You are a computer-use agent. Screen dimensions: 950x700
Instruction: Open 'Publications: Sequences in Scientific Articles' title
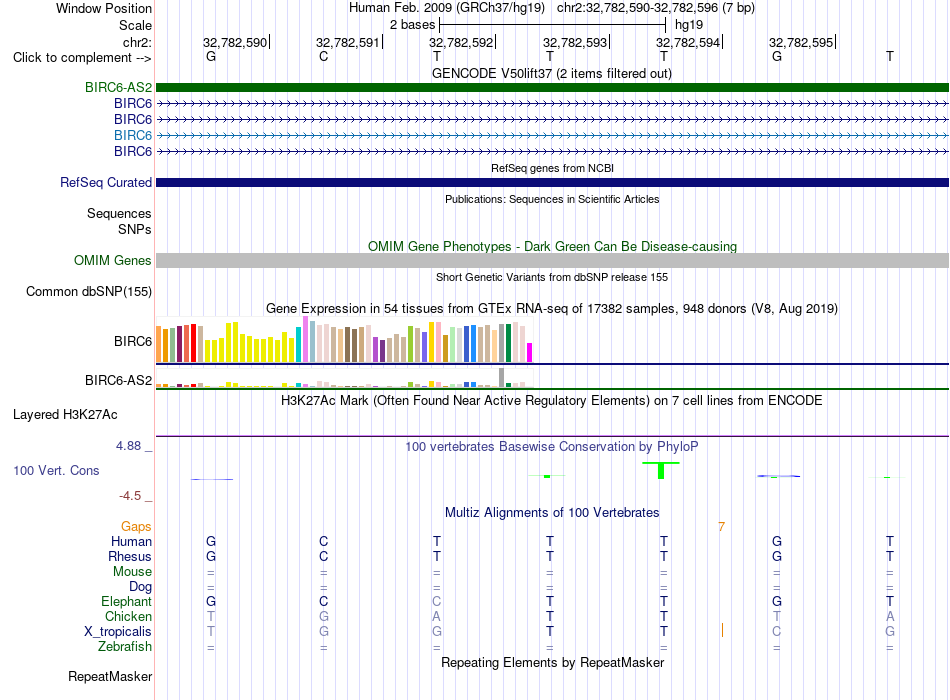552,199
